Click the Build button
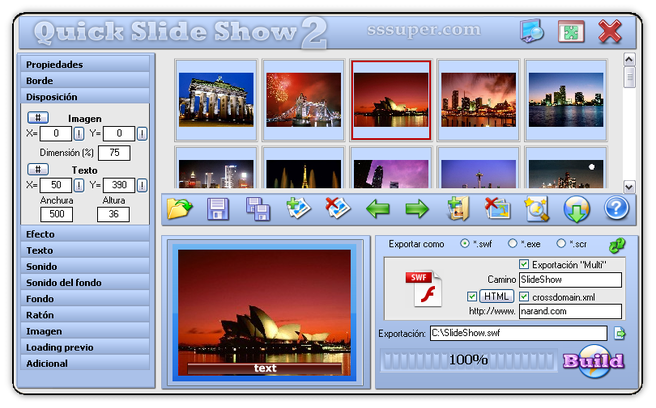656x408 pixels. (x=593, y=361)
